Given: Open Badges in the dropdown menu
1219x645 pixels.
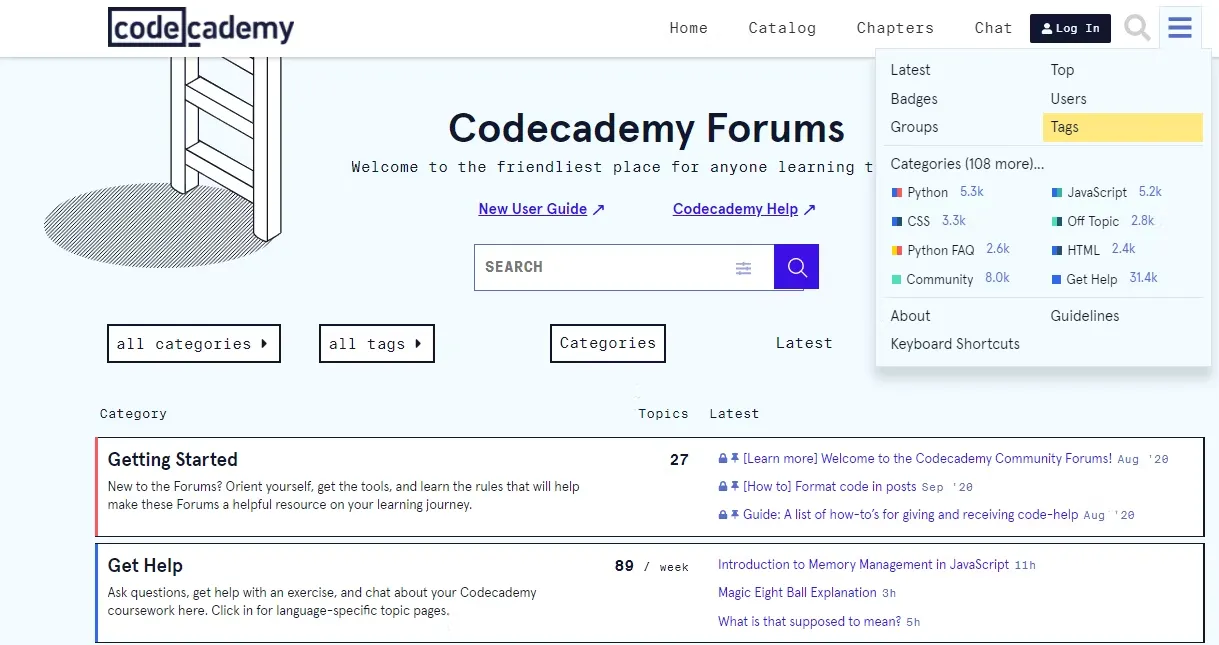Looking at the screenshot, I should pos(914,99).
